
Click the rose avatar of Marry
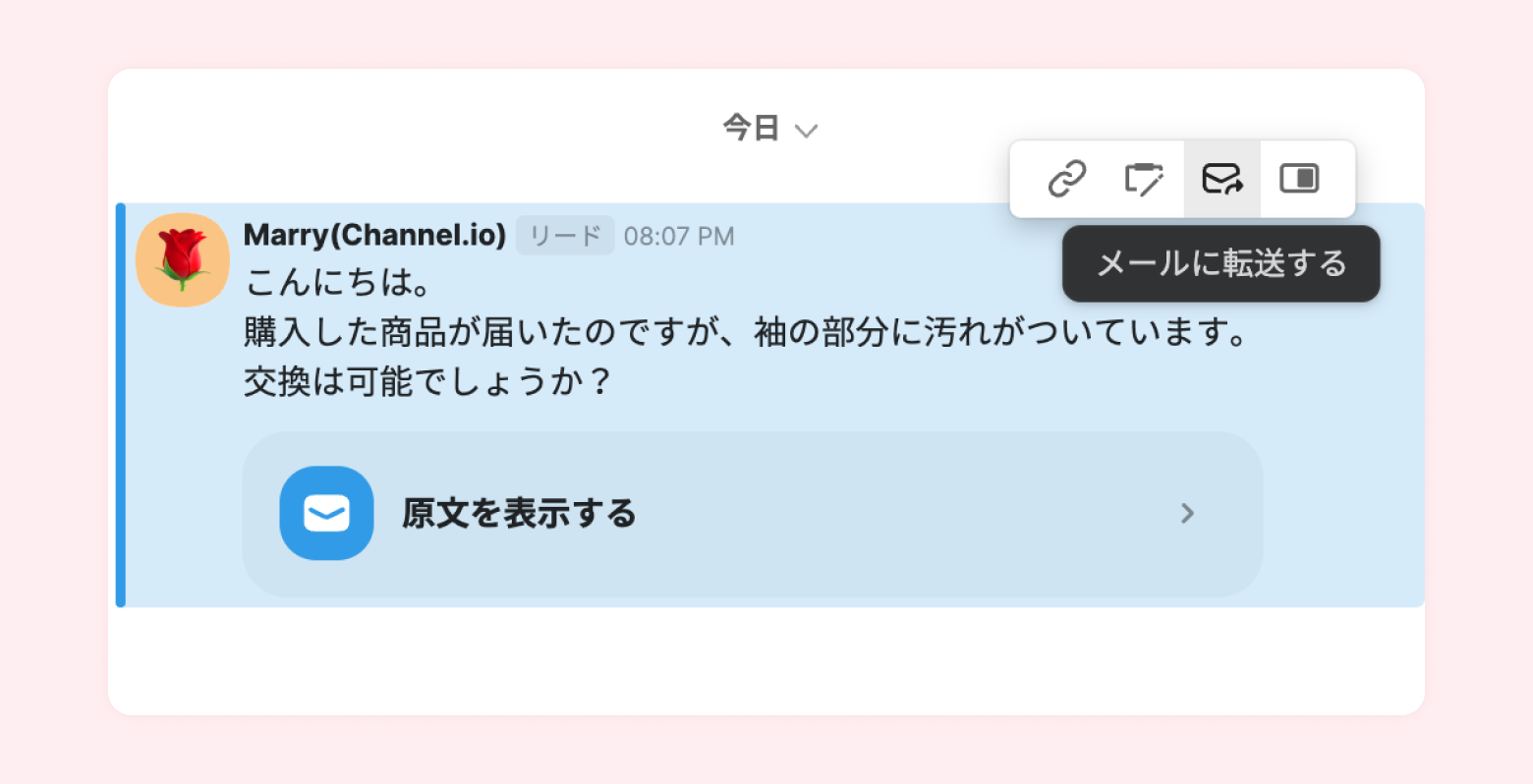(183, 260)
